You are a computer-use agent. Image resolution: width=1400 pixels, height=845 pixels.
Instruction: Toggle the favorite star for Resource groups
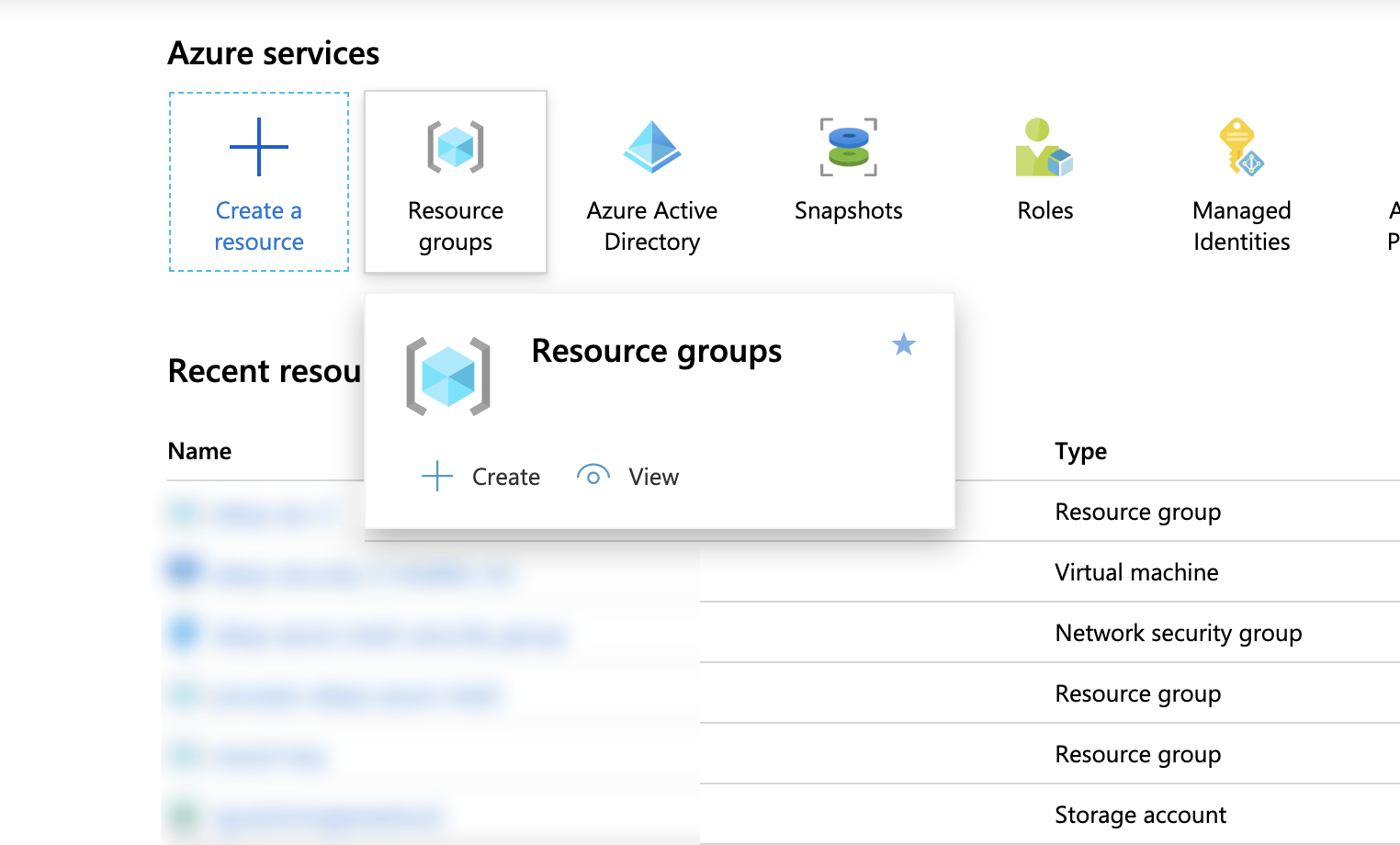point(903,344)
